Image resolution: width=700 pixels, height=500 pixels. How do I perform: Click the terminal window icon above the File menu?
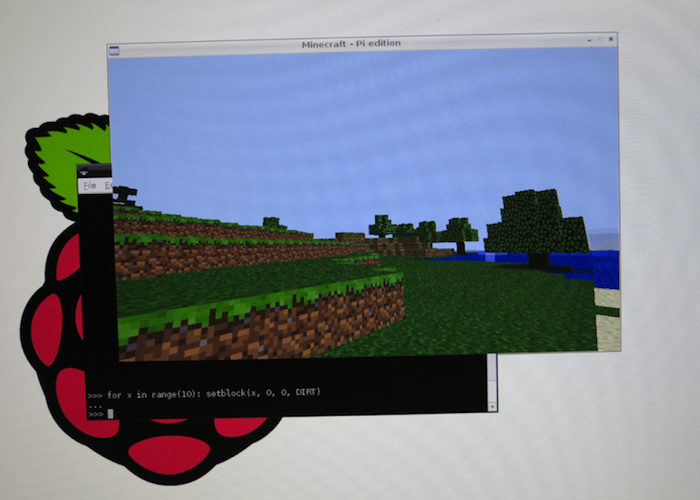tap(84, 172)
